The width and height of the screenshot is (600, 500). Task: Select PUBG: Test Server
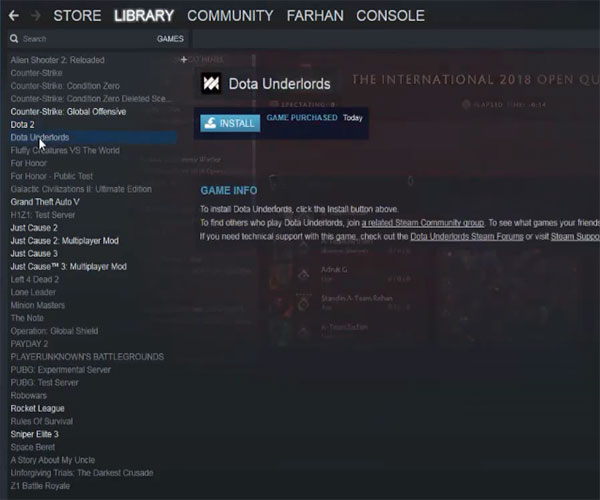[x=44, y=383]
